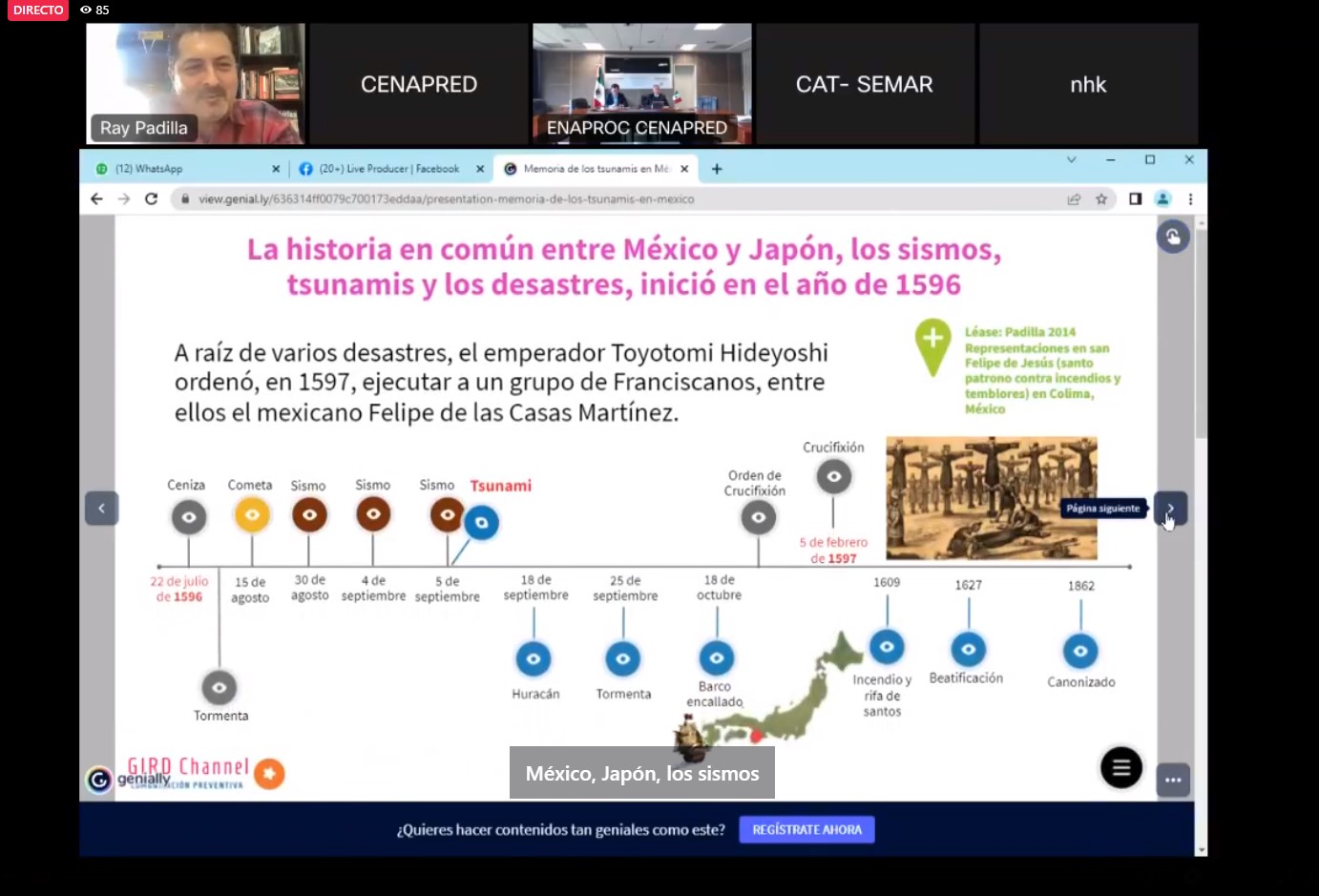1319x896 pixels.
Task: Open the black hamburger menu button
Action: (x=1121, y=767)
